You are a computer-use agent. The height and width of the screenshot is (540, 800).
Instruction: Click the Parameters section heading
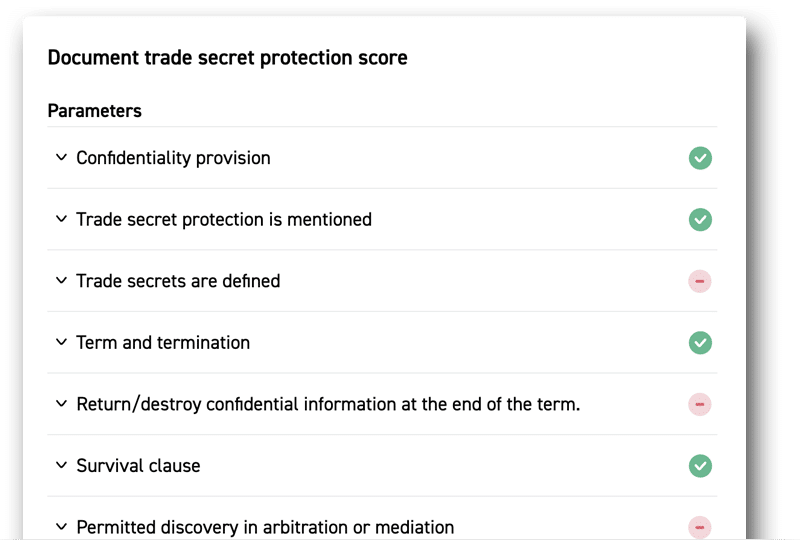pyautogui.click(x=94, y=111)
